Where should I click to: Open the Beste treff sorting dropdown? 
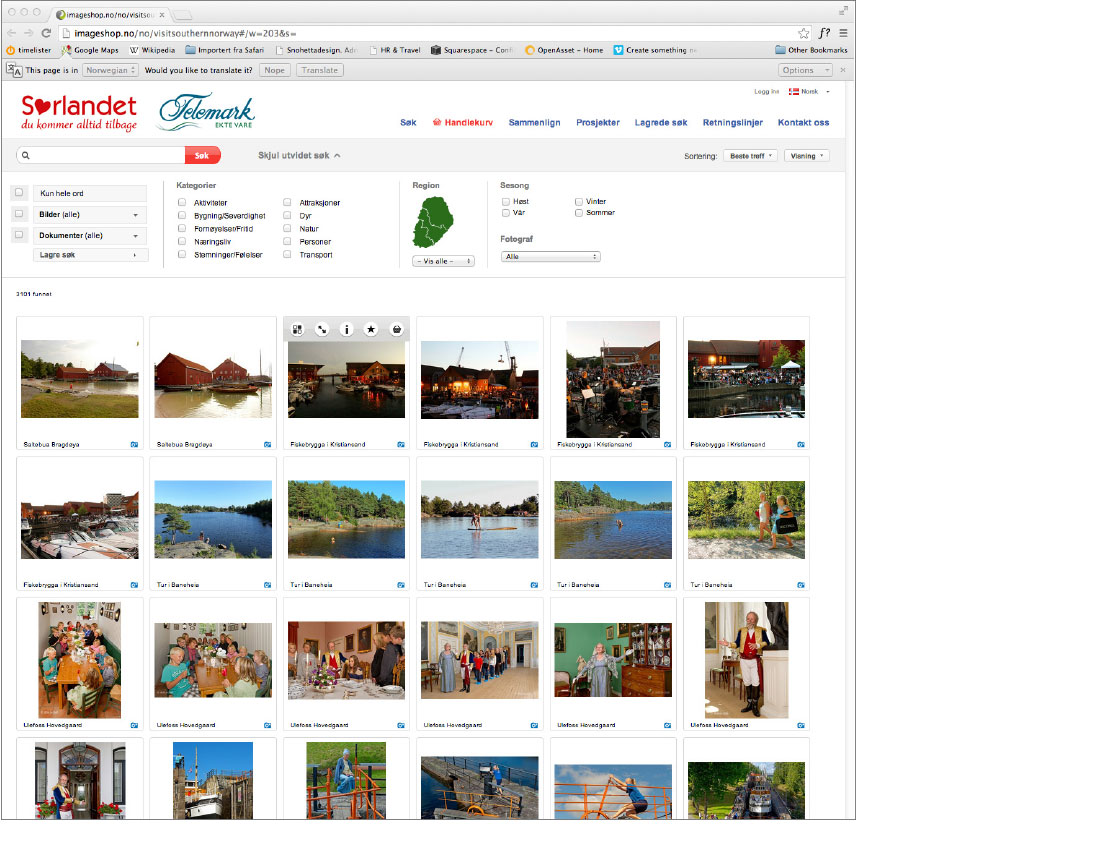click(x=751, y=156)
